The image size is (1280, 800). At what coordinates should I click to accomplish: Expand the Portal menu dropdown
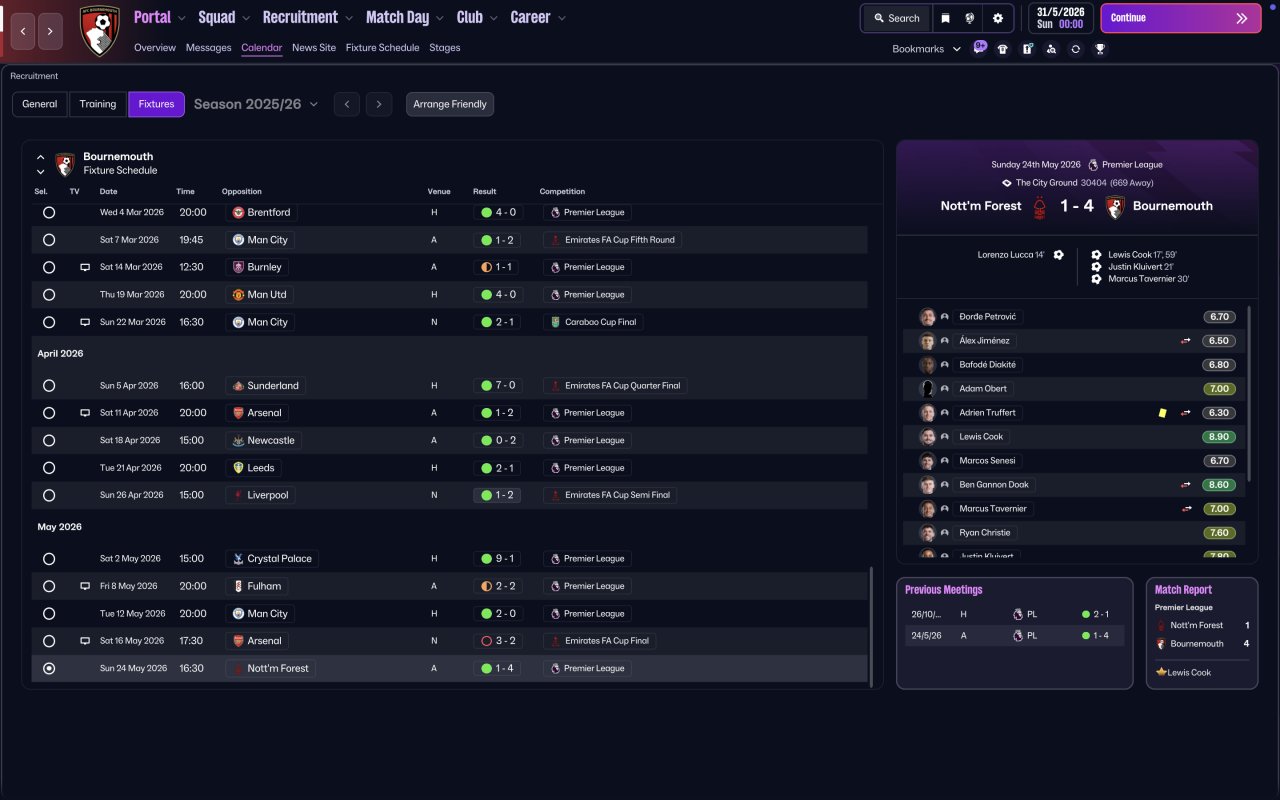(181, 18)
